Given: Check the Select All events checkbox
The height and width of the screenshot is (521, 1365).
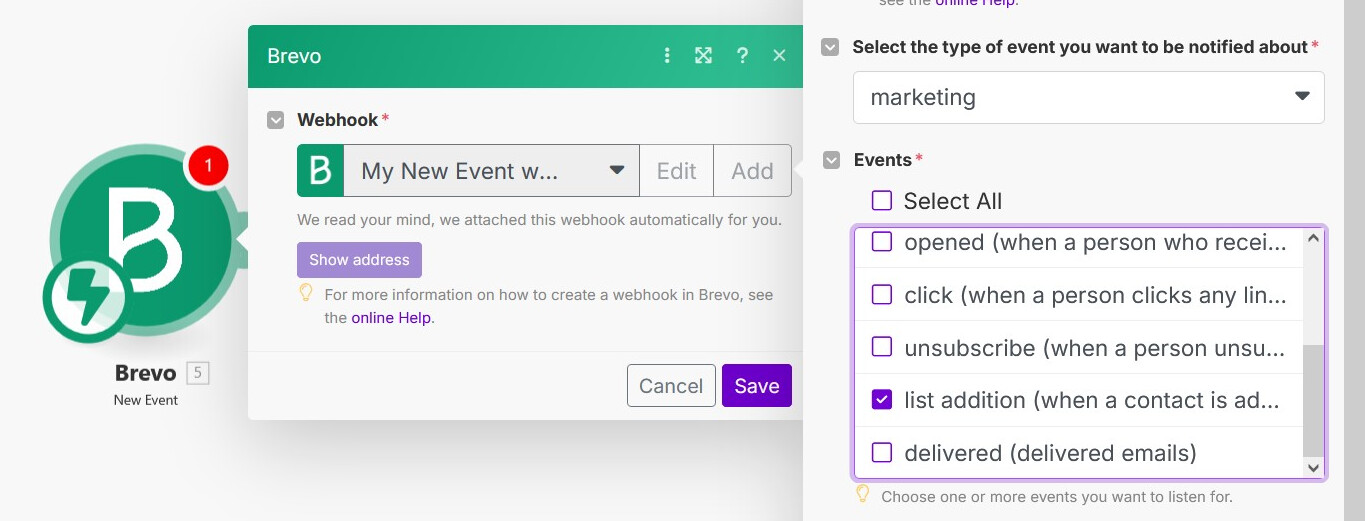Looking at the screenshot, I should pos(882,201).
